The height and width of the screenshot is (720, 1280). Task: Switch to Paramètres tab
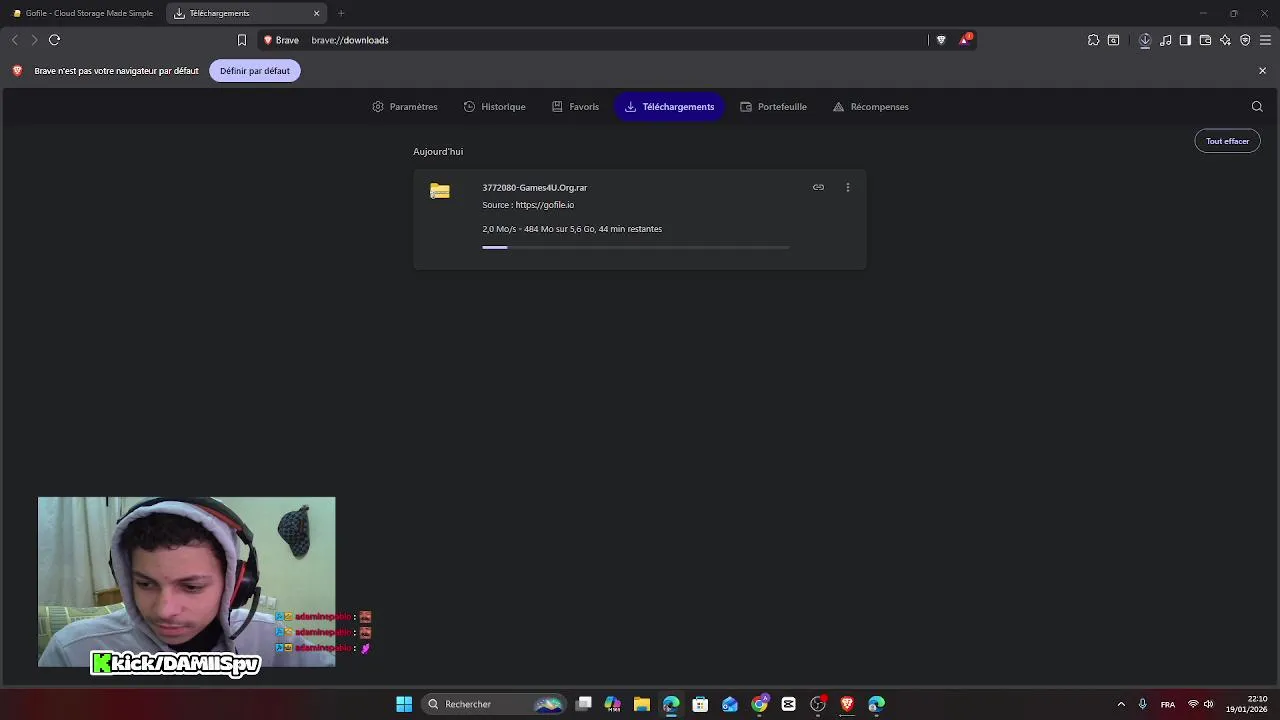[405, 106]
